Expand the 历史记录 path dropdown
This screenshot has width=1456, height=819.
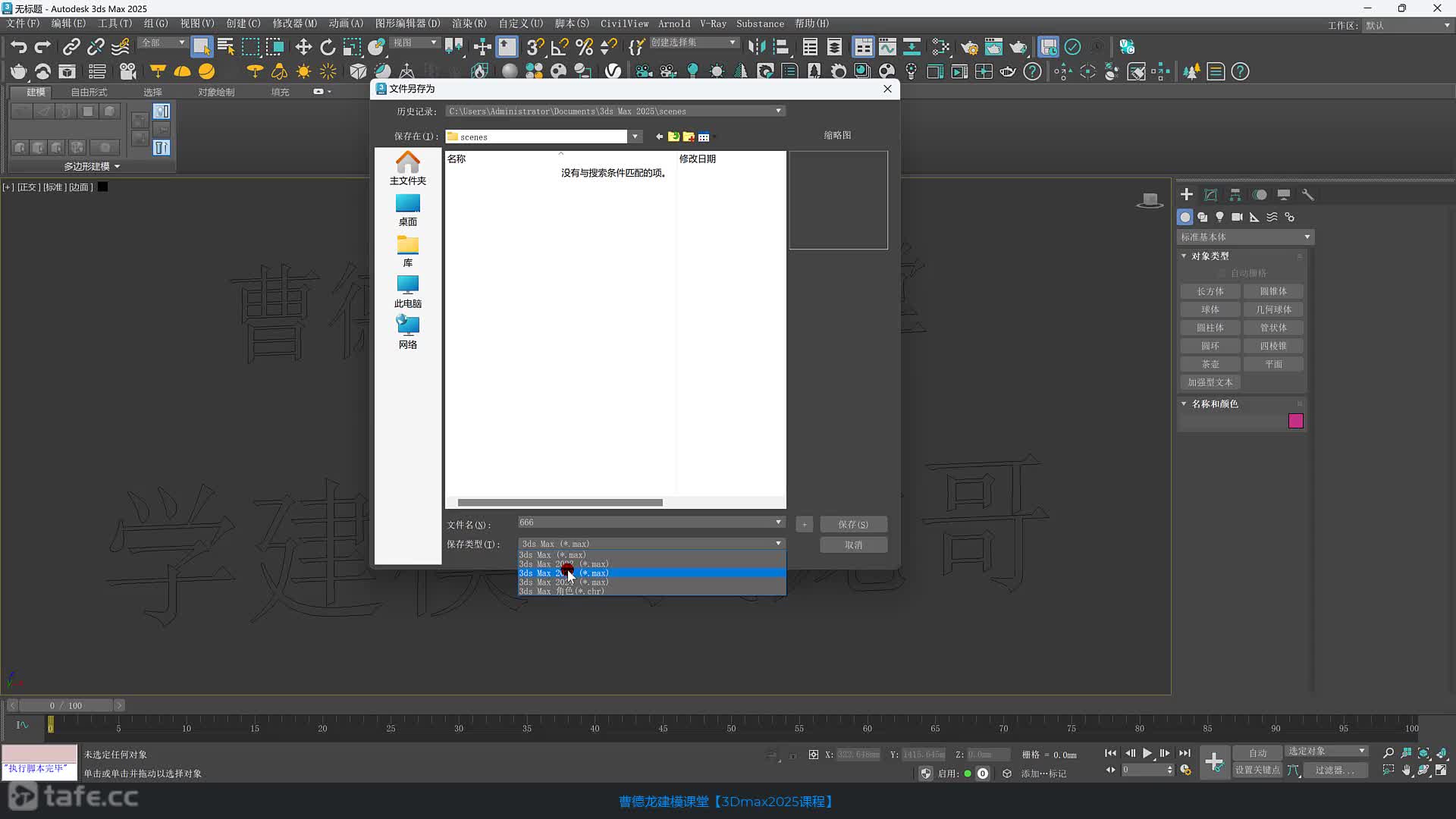(778, 111)
